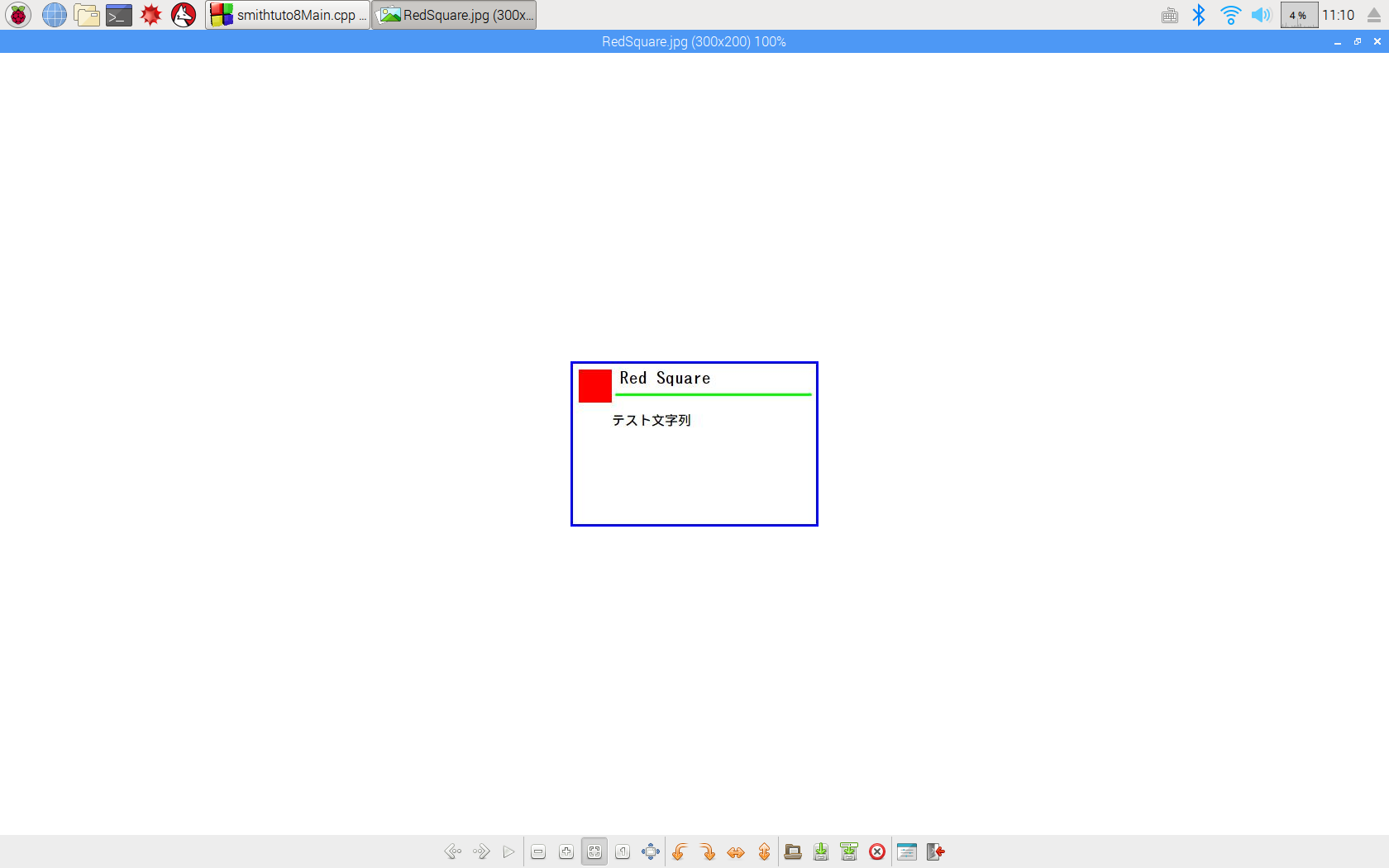
Task: Toggle fit image to window
Action: pos(594,851)
